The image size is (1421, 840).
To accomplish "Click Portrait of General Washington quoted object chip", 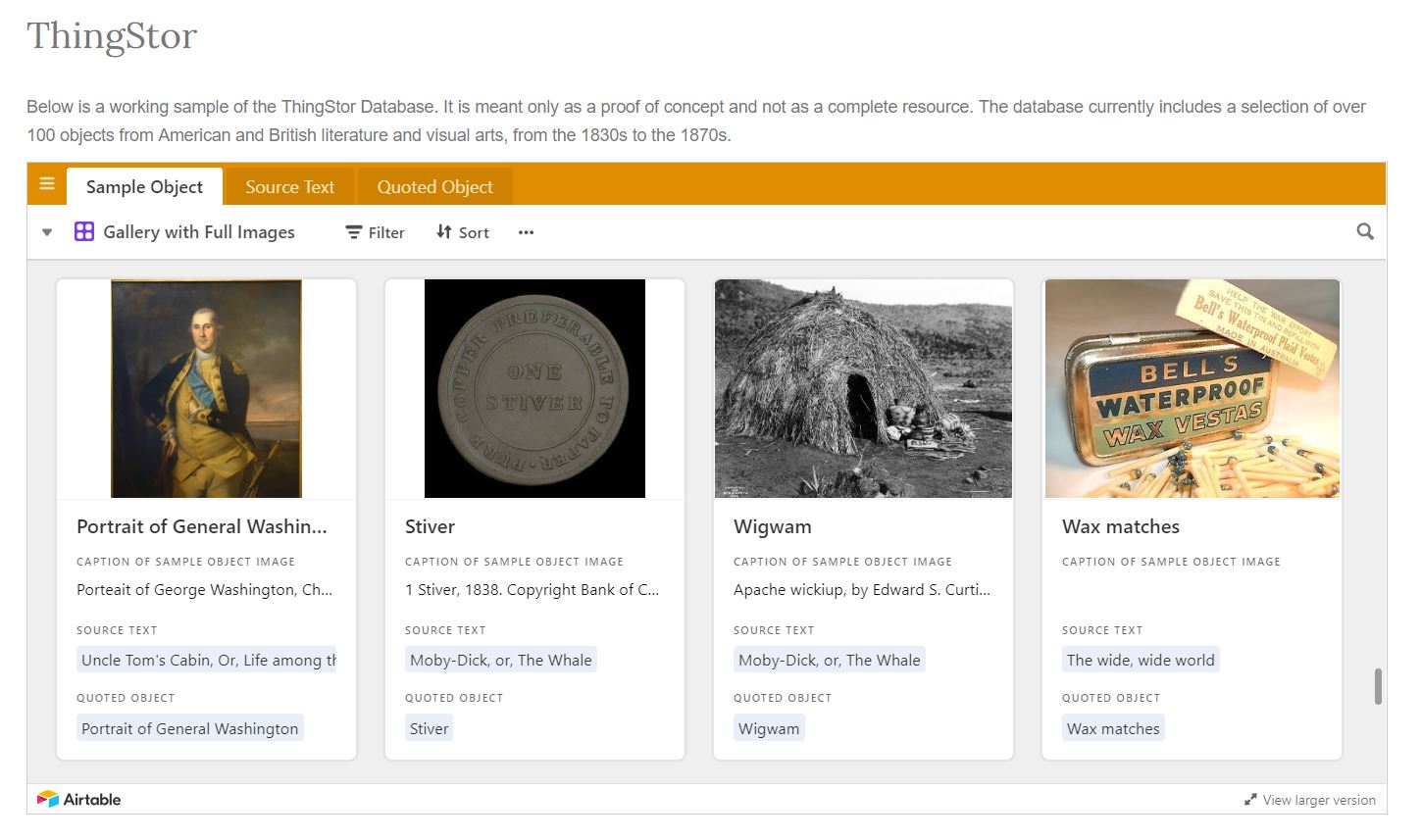I will (x=190, y=728).
